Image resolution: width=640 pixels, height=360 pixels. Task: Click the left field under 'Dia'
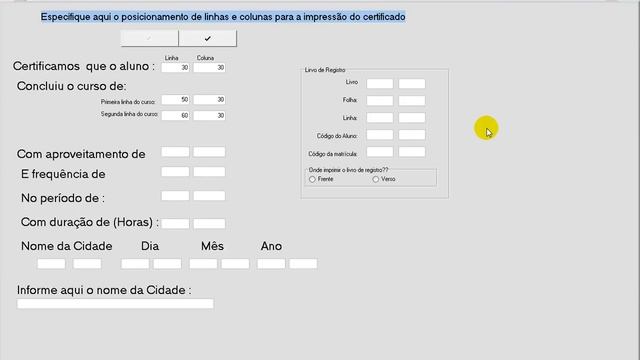135,264
